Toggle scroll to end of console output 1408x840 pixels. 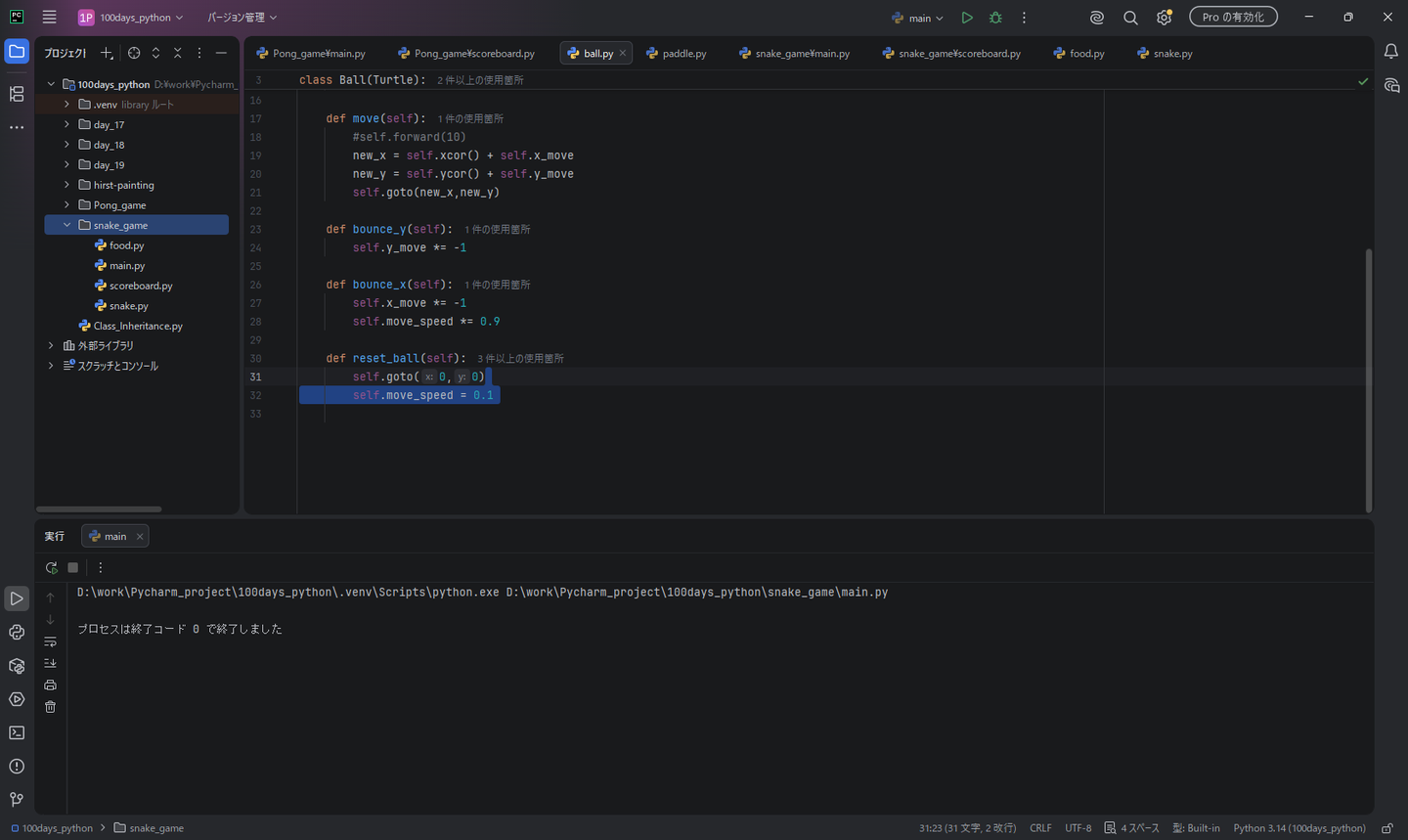[50, 664]
